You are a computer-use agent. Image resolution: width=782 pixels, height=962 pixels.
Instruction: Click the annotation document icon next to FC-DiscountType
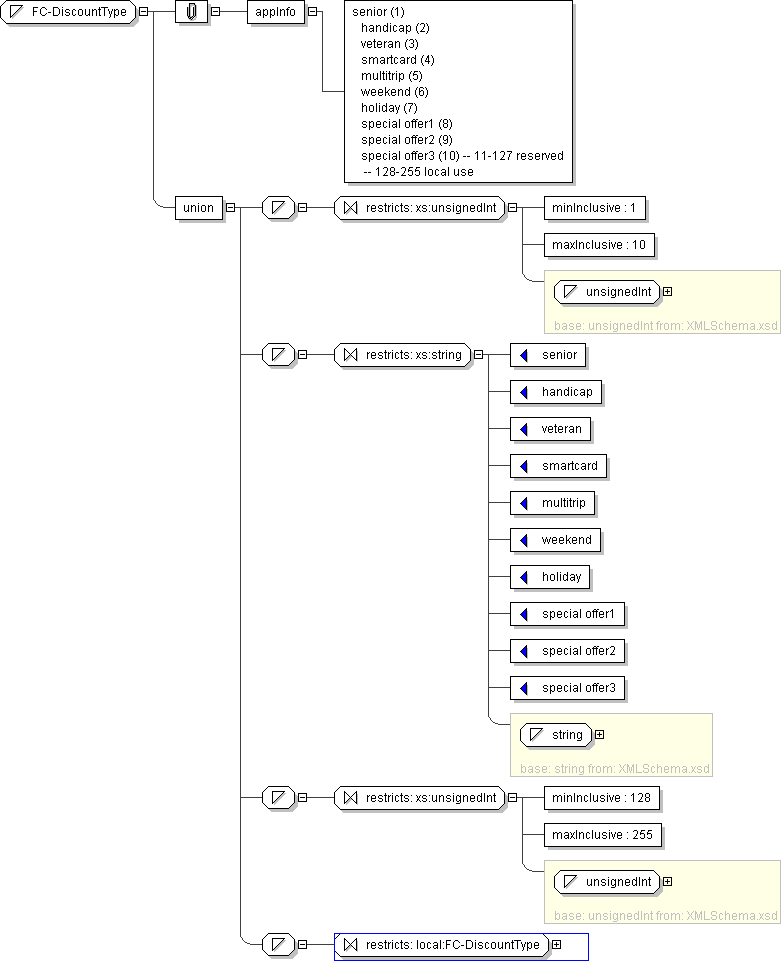[191, 12]
